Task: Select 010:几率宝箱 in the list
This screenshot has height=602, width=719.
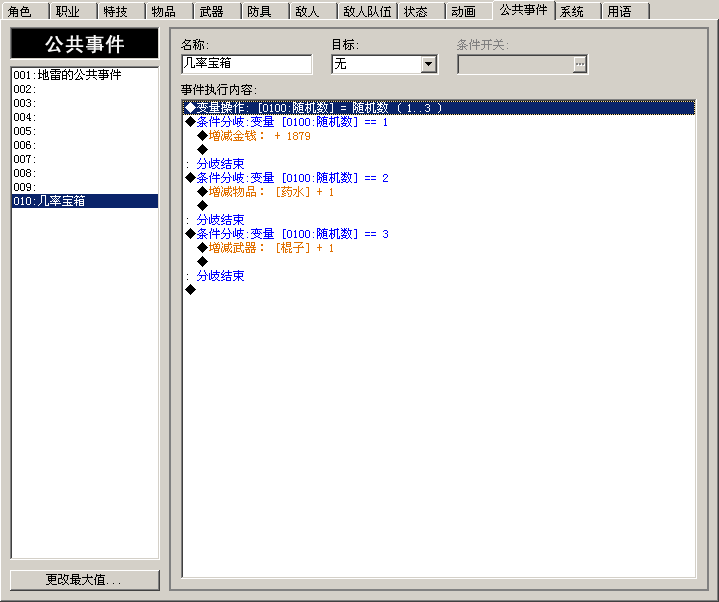Action: pos(85,201)
